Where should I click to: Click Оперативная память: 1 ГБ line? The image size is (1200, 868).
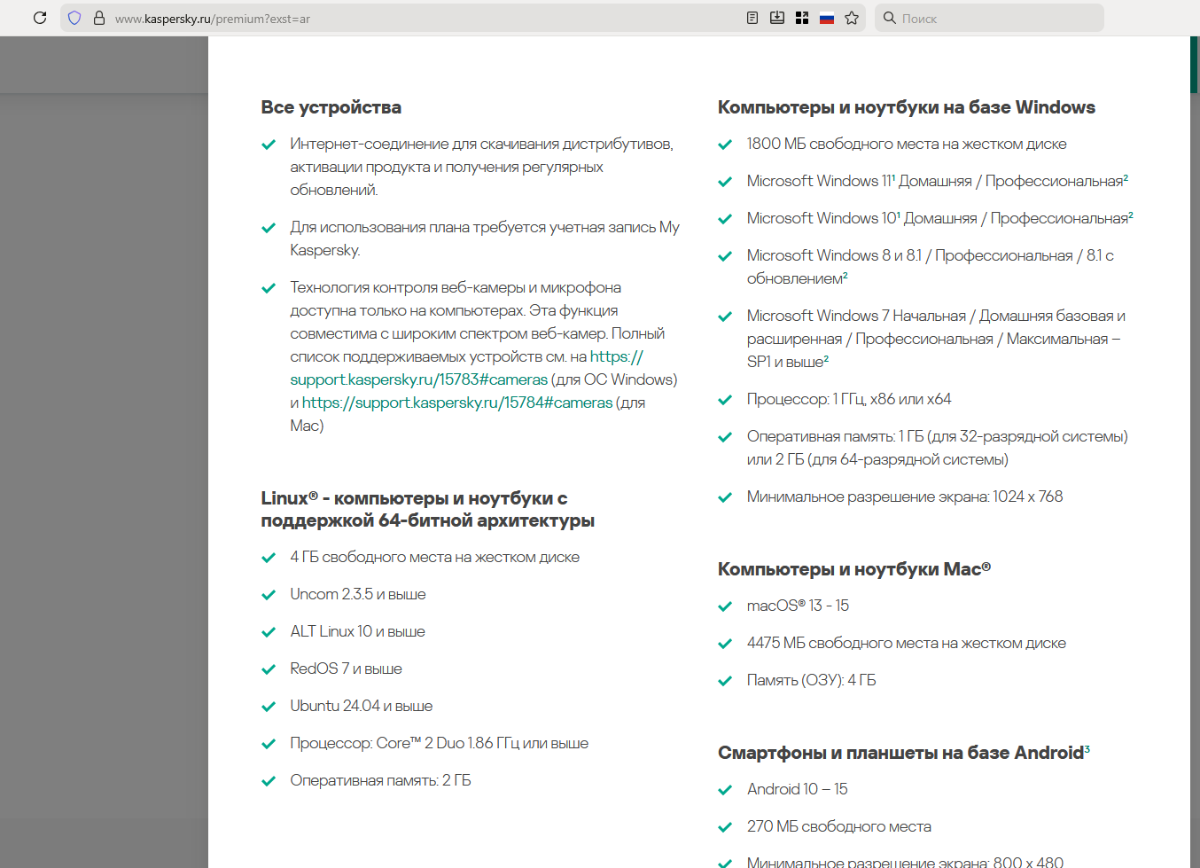[x=937, y=448]
